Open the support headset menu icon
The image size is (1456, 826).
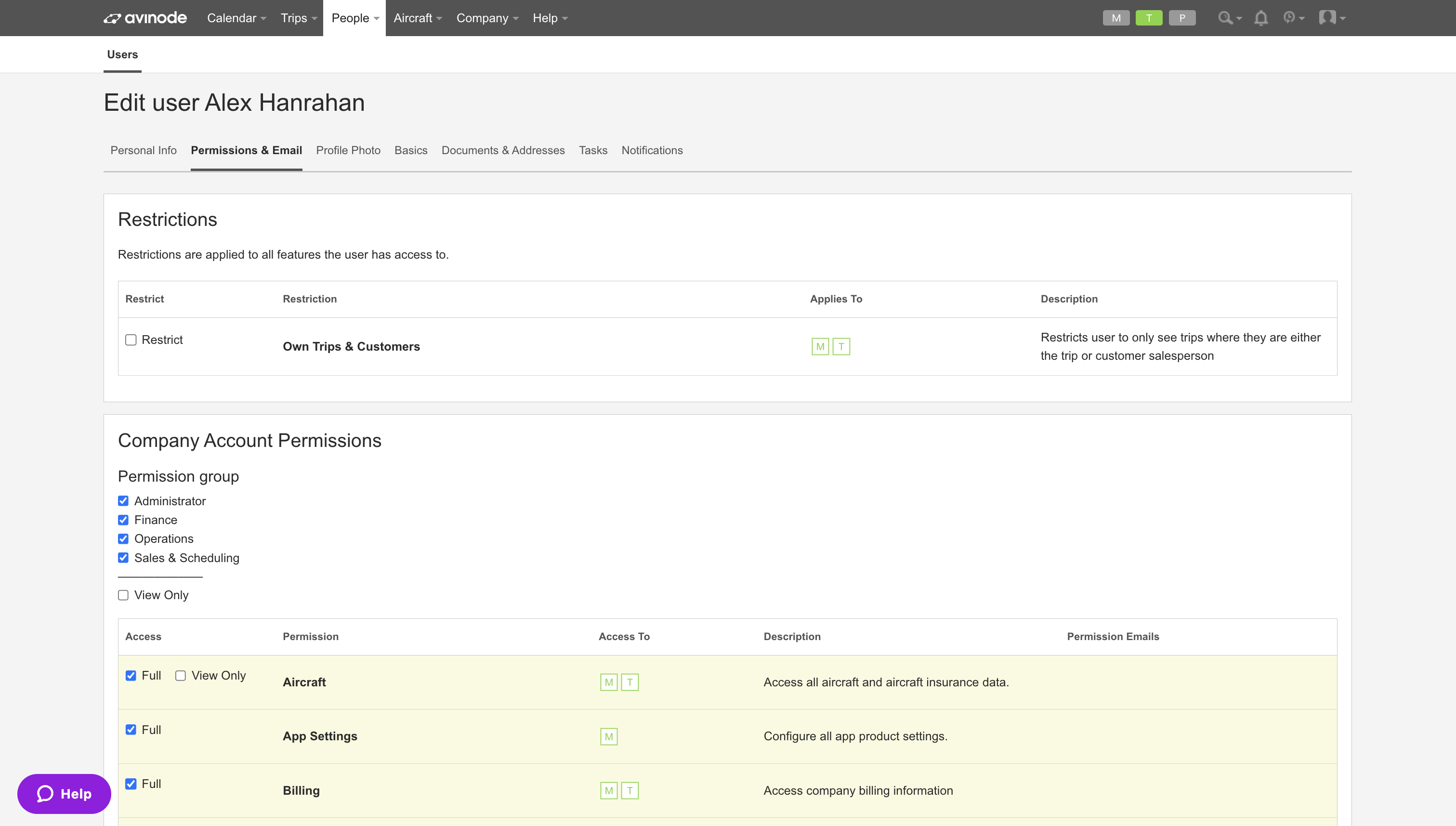coord(1294,18)
